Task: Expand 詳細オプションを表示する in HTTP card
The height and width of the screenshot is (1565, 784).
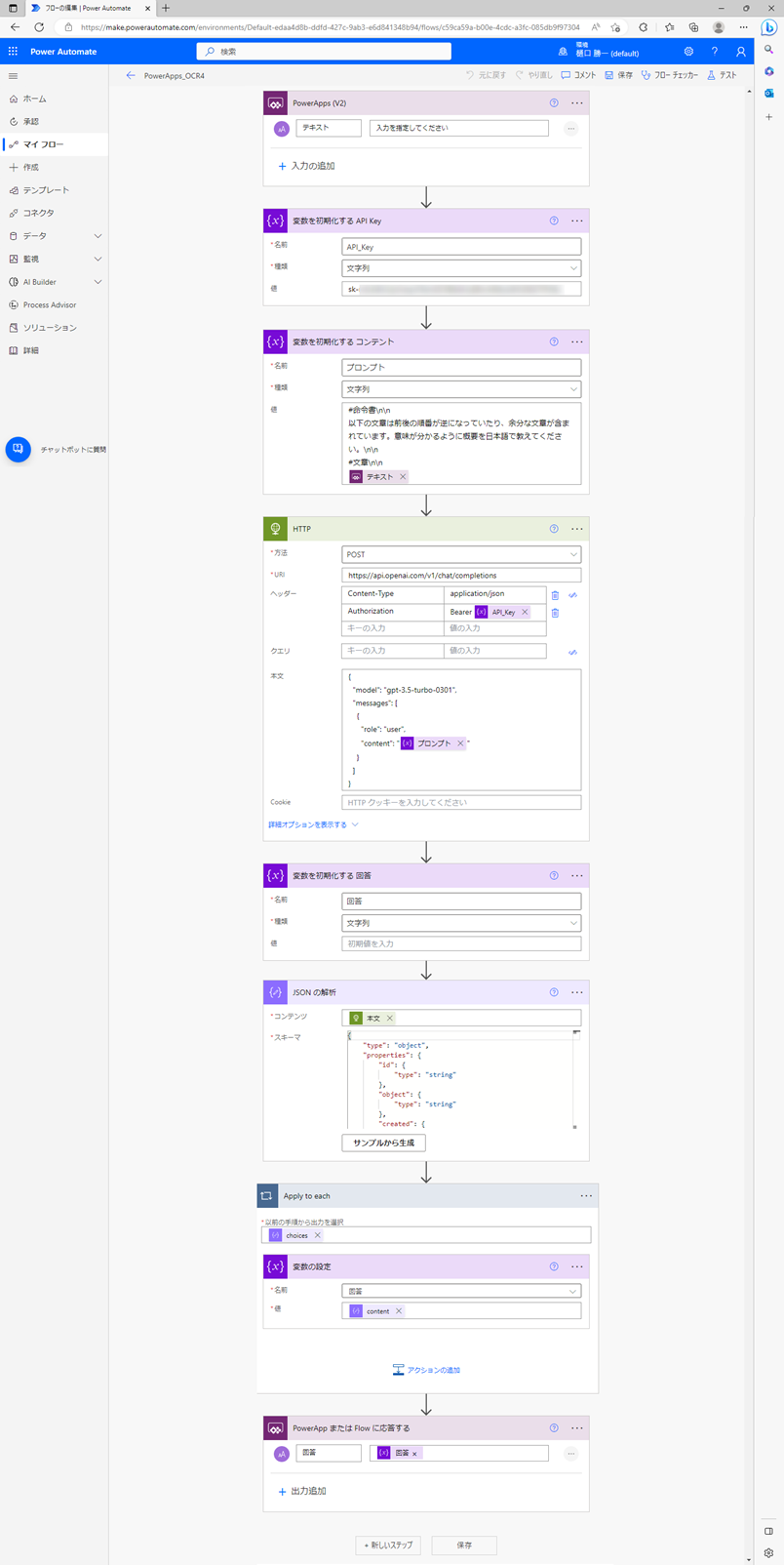Action: click(x=313, y=824)
